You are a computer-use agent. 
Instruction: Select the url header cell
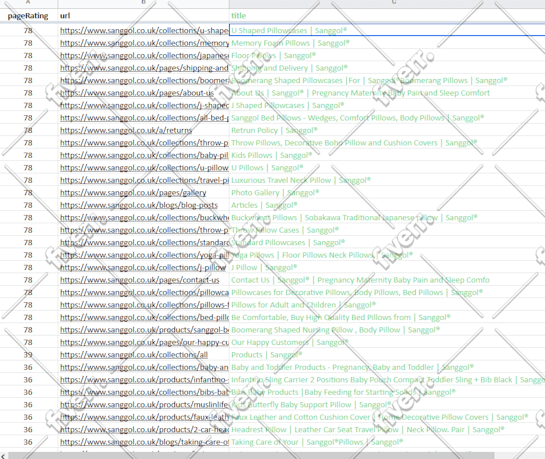(143, 16)
